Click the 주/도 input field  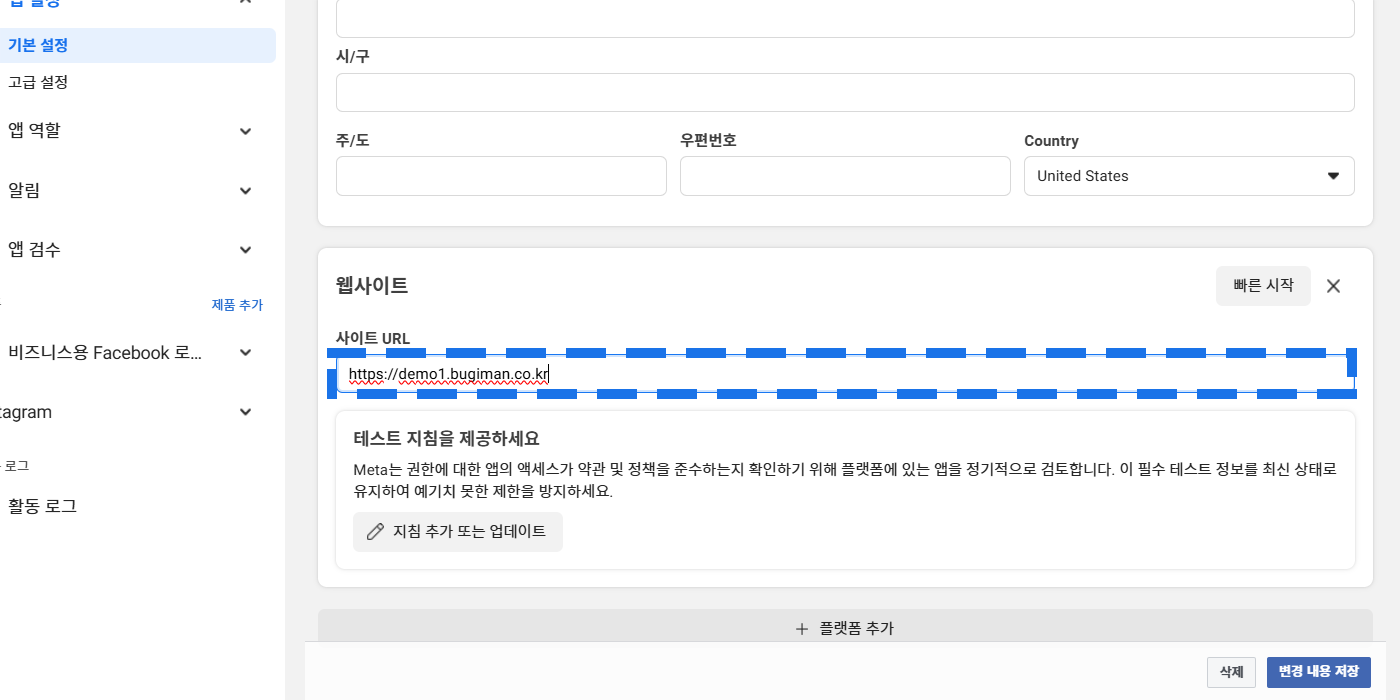tap(501, 176)
